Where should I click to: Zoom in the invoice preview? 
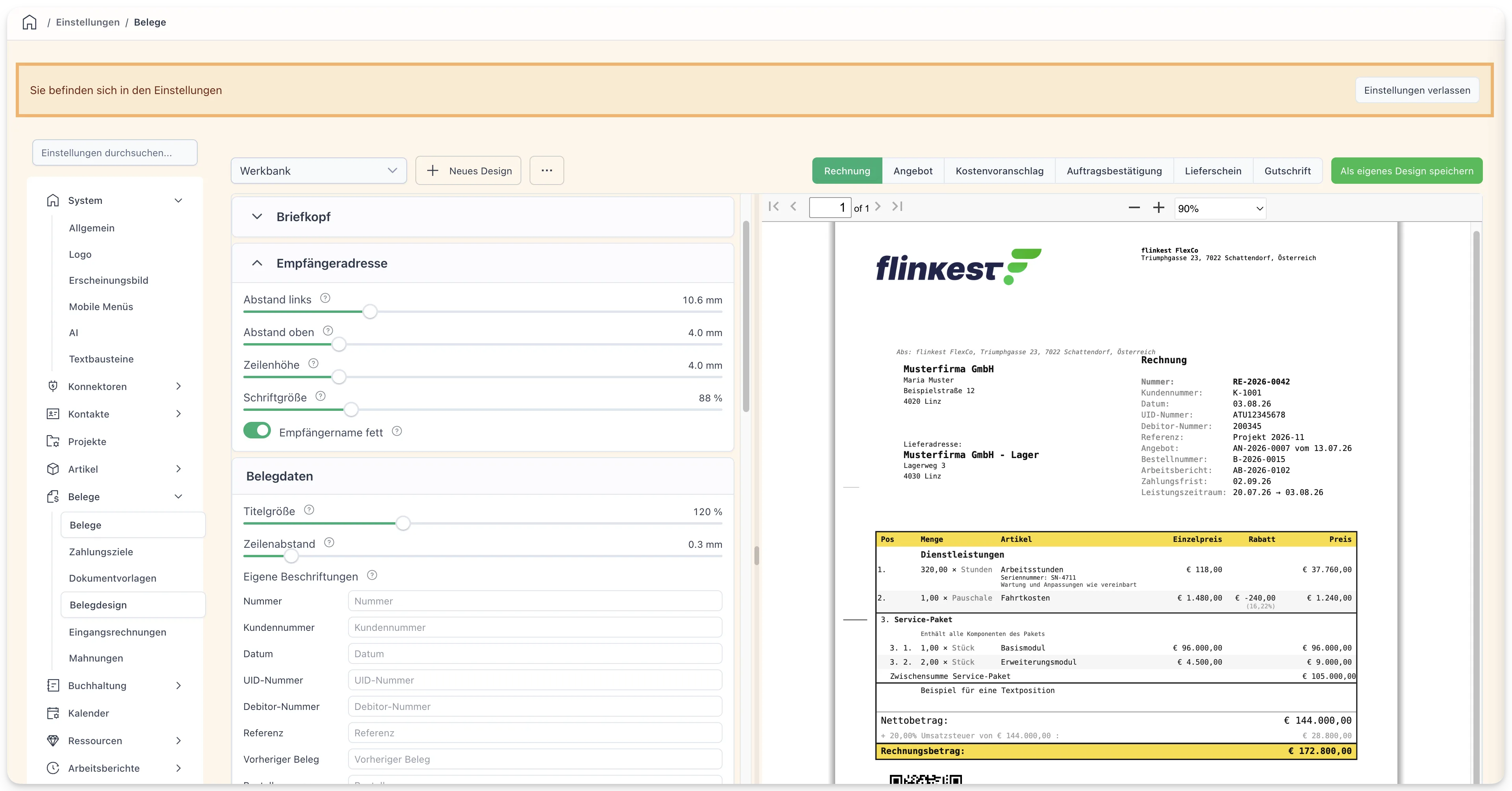pos(1159,208)
